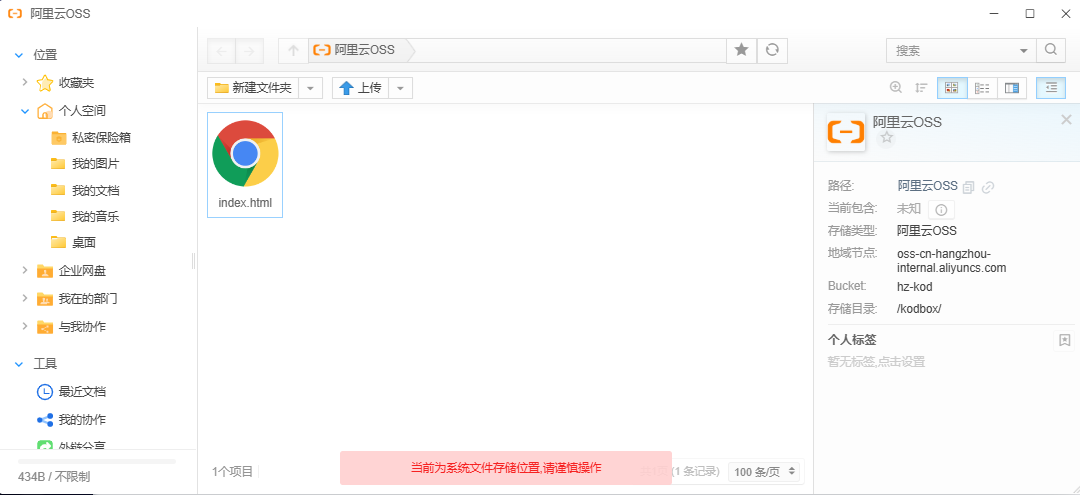Collapse the 位置 section
The height and width of the screenshot is (495, 1080).
pos(19,55)
